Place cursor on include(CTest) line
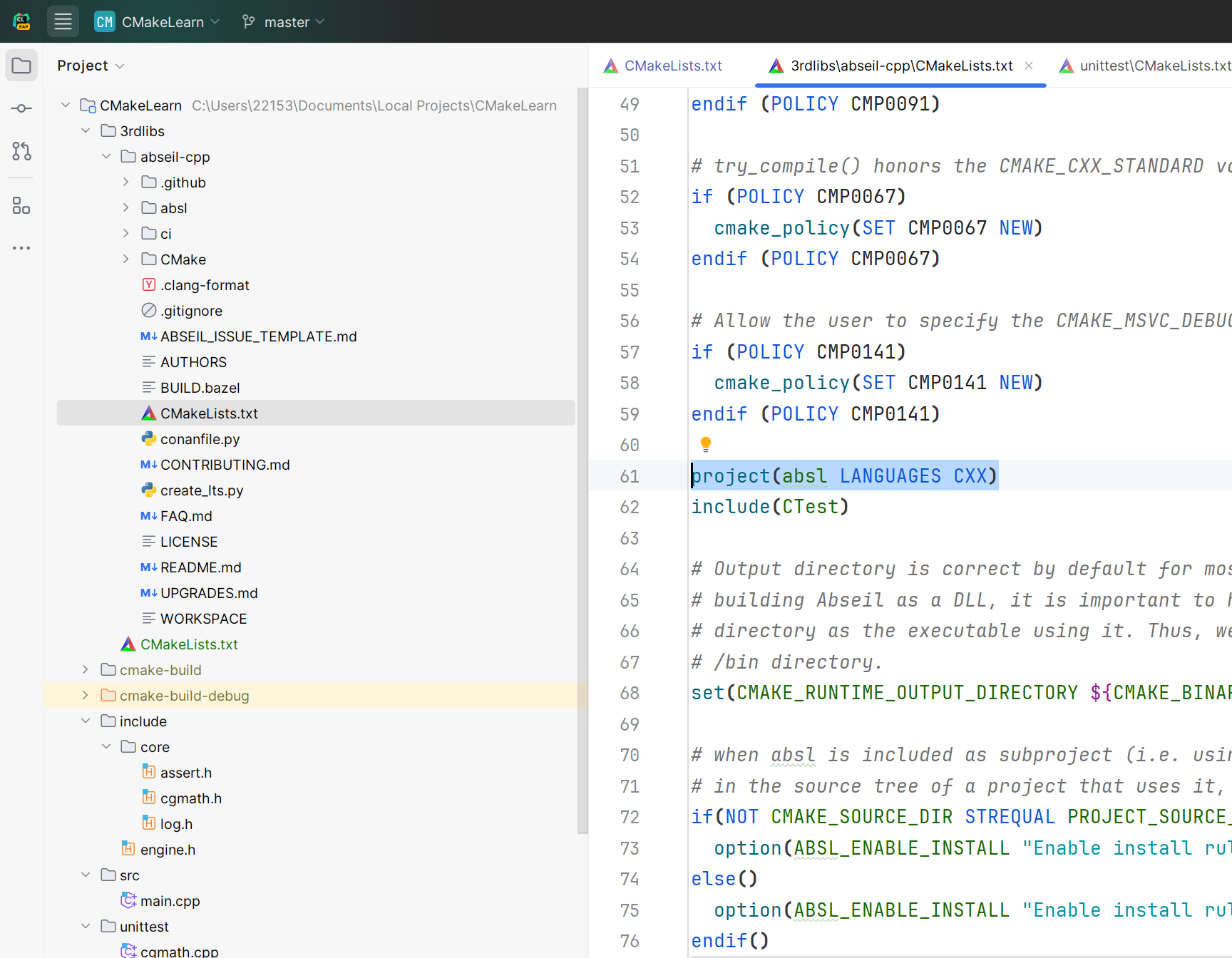The width and height of the screenshot is (1232, 958). point(770,507)
